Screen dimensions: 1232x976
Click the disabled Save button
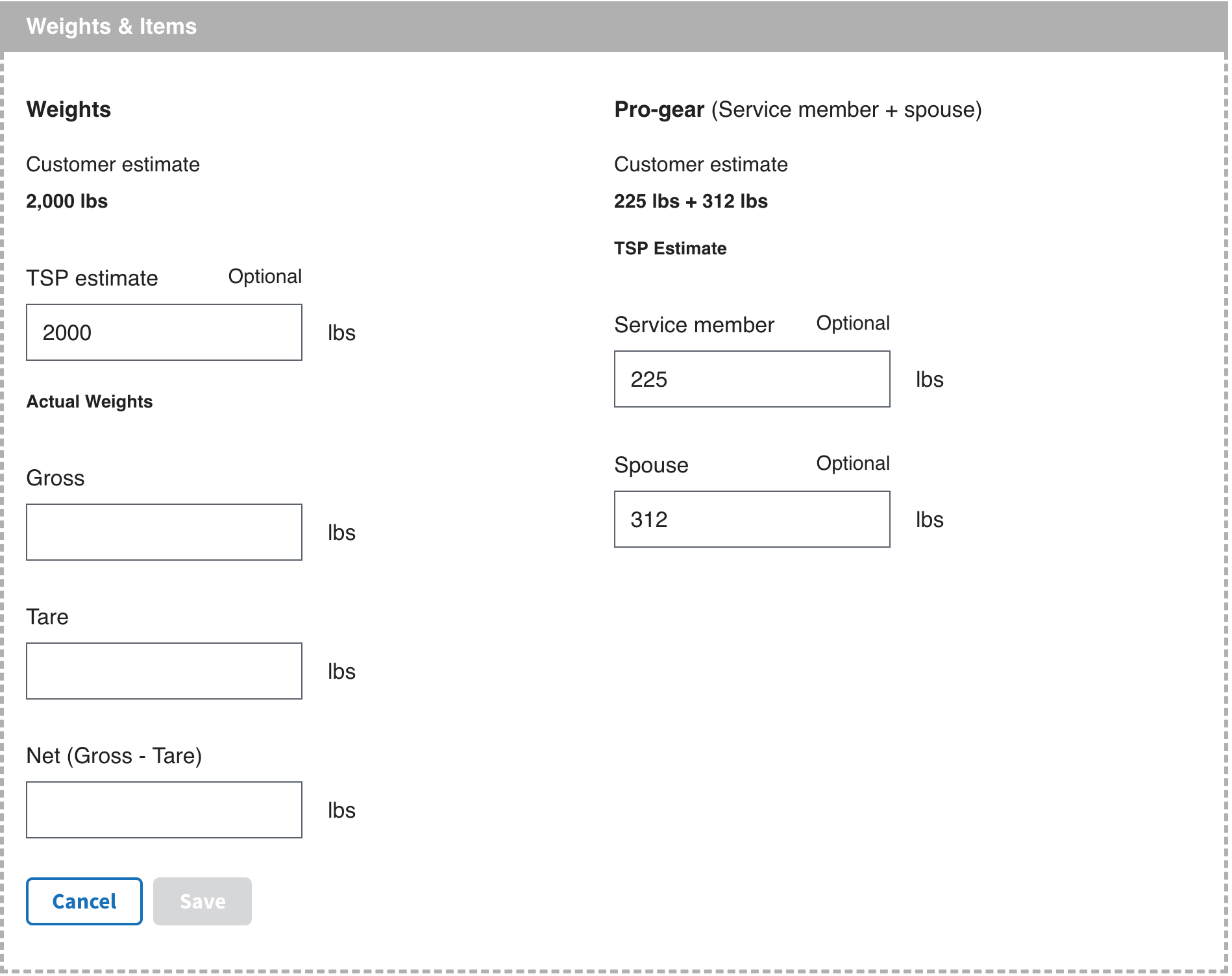click(x=203, y=901)
